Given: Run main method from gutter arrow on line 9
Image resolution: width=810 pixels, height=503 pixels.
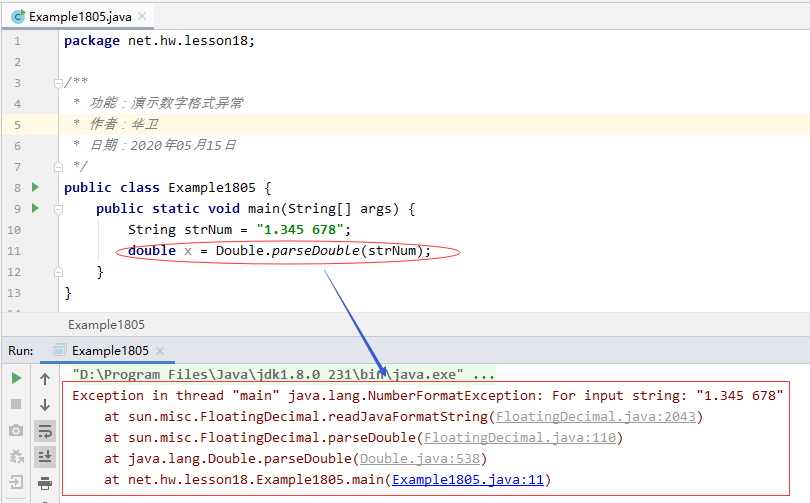Looking at the screenshot, I should click(35, 208).
